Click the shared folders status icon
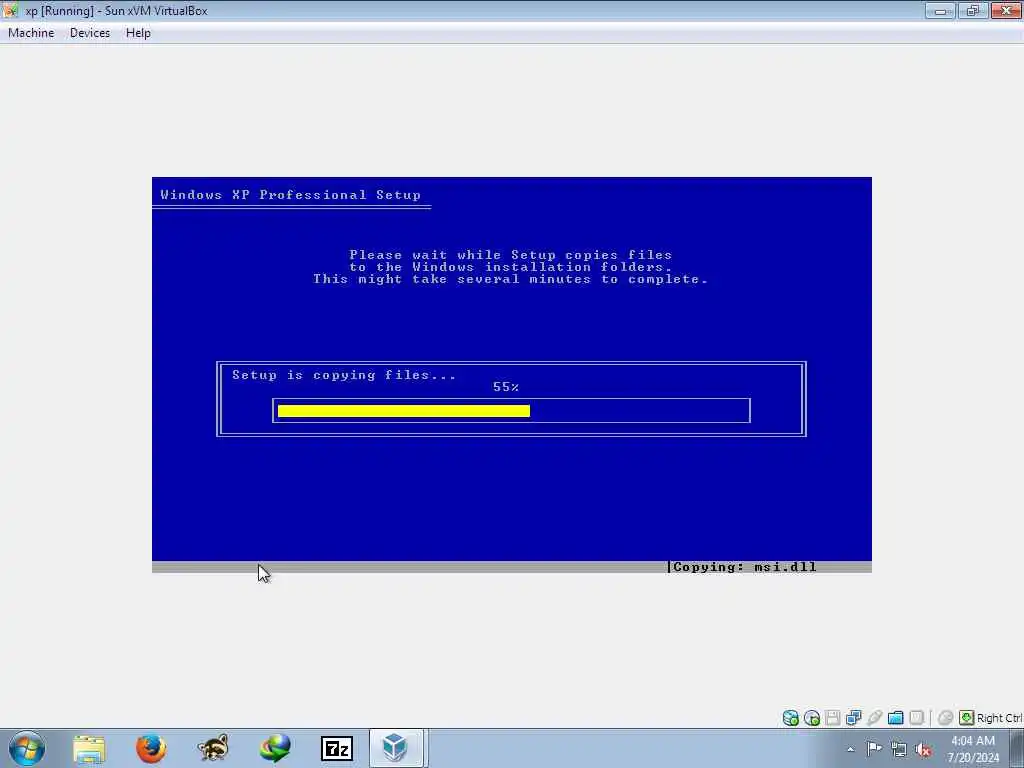 tap(895, 718)
